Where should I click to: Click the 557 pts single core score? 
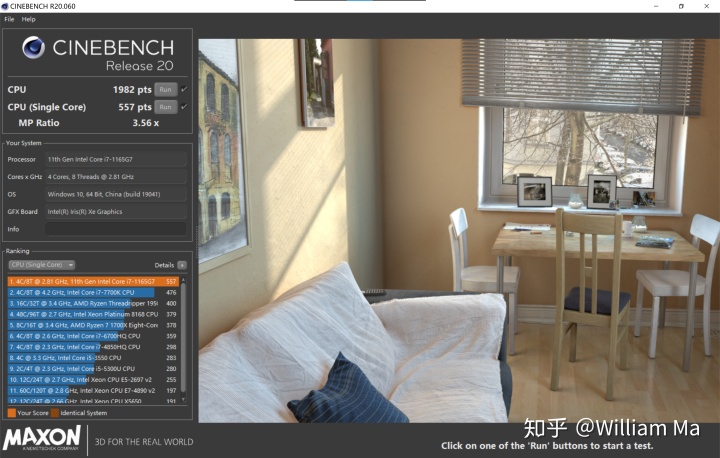coord(135,107)
